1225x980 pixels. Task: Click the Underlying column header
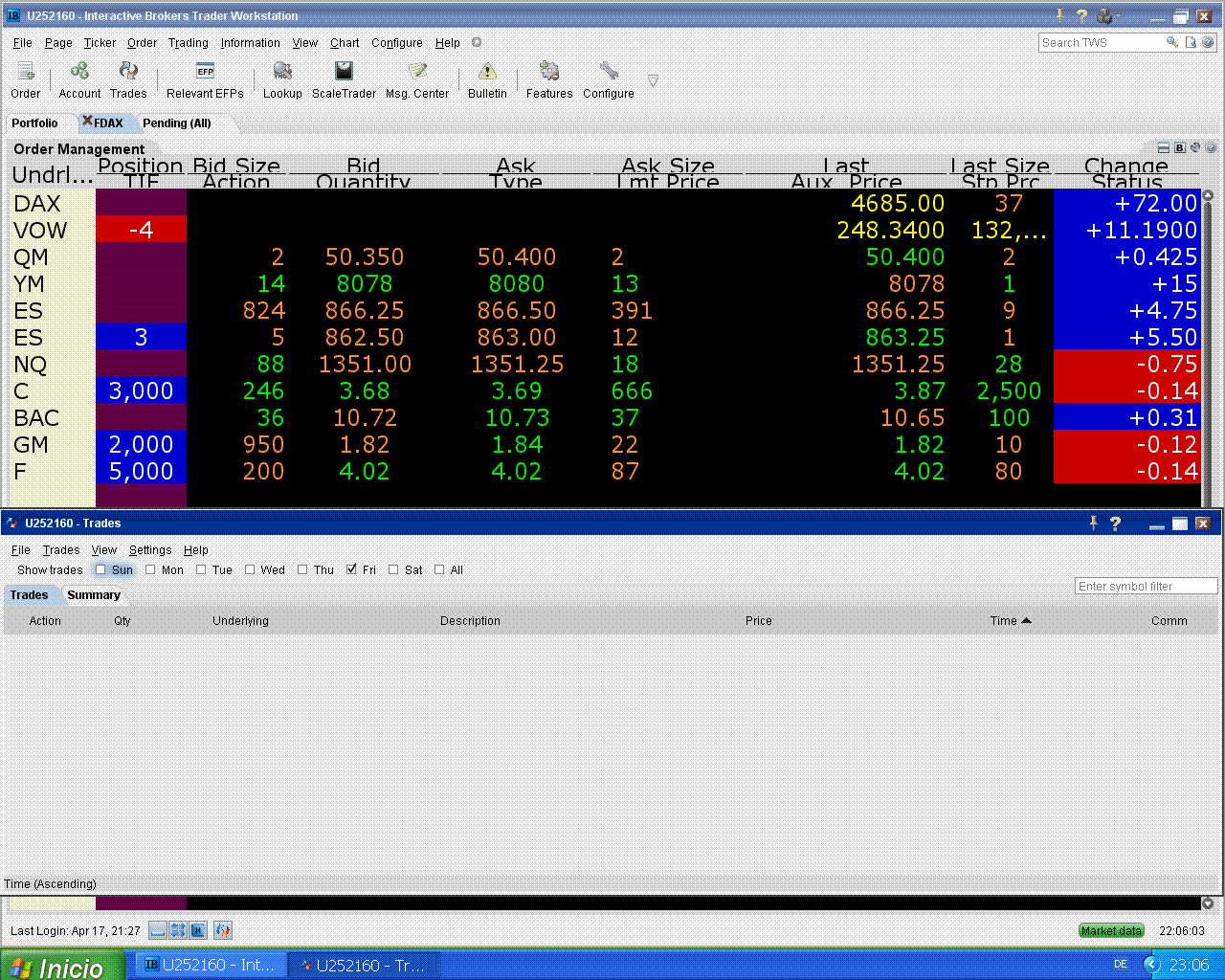point(240,620)
